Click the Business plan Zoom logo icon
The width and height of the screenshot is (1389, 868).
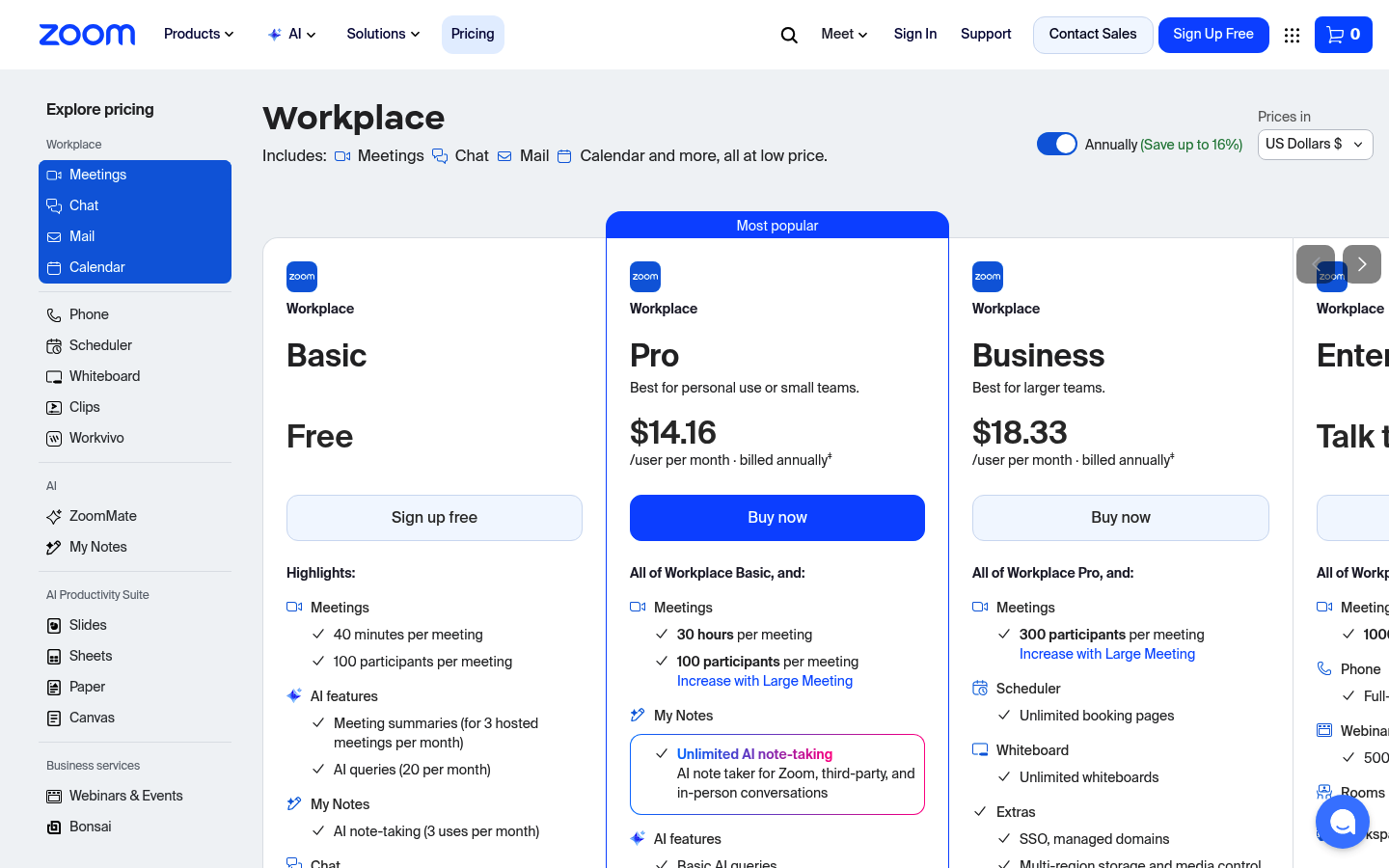[988, 277]
